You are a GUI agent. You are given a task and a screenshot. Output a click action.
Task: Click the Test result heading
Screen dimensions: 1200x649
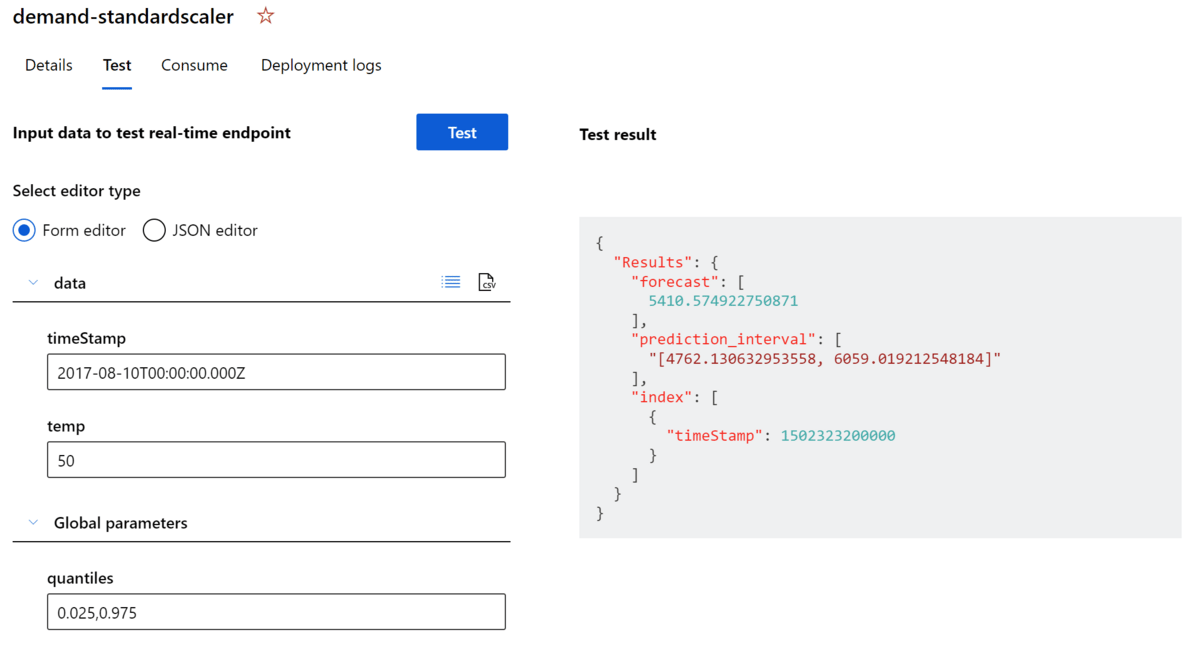[618, 134]
